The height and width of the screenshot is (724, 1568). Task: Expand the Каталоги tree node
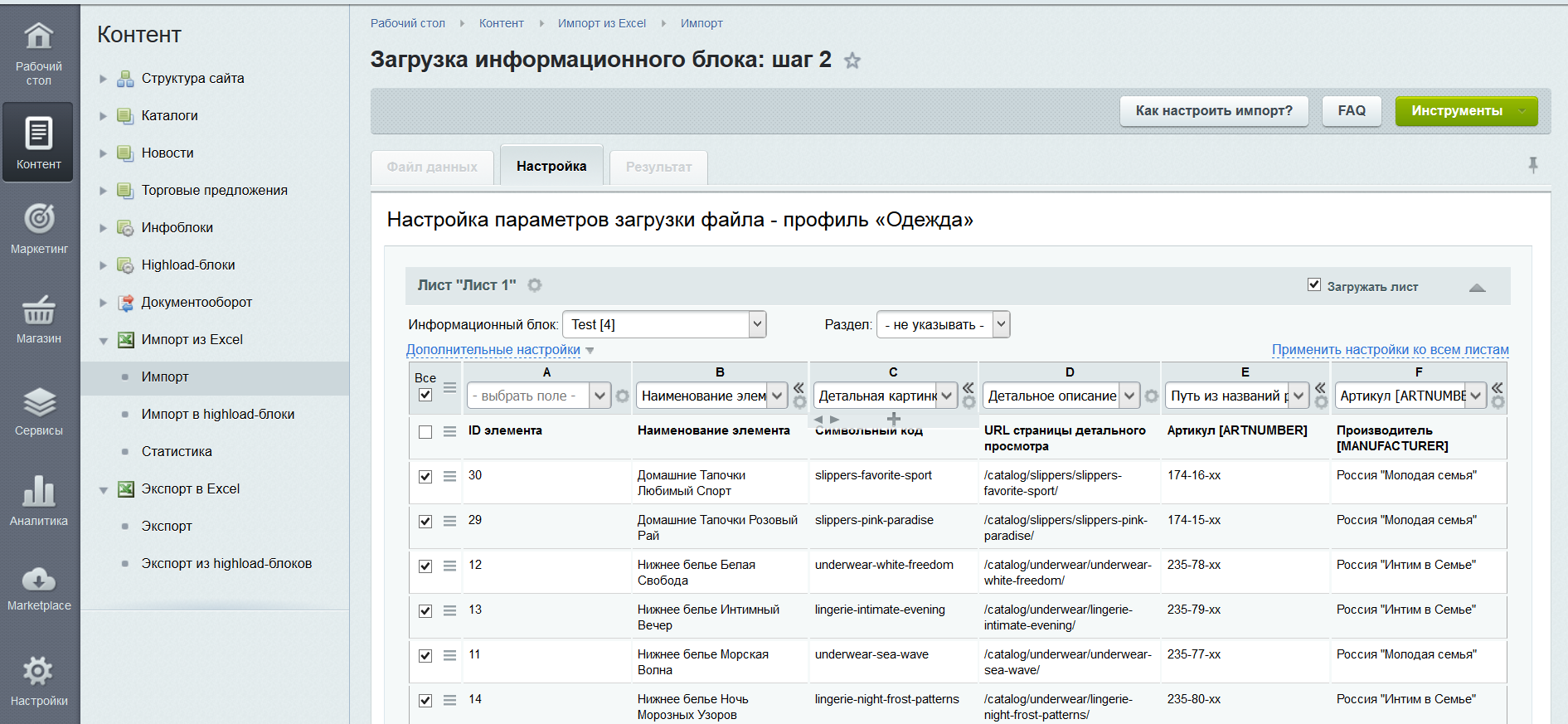(x=104, y=116)
